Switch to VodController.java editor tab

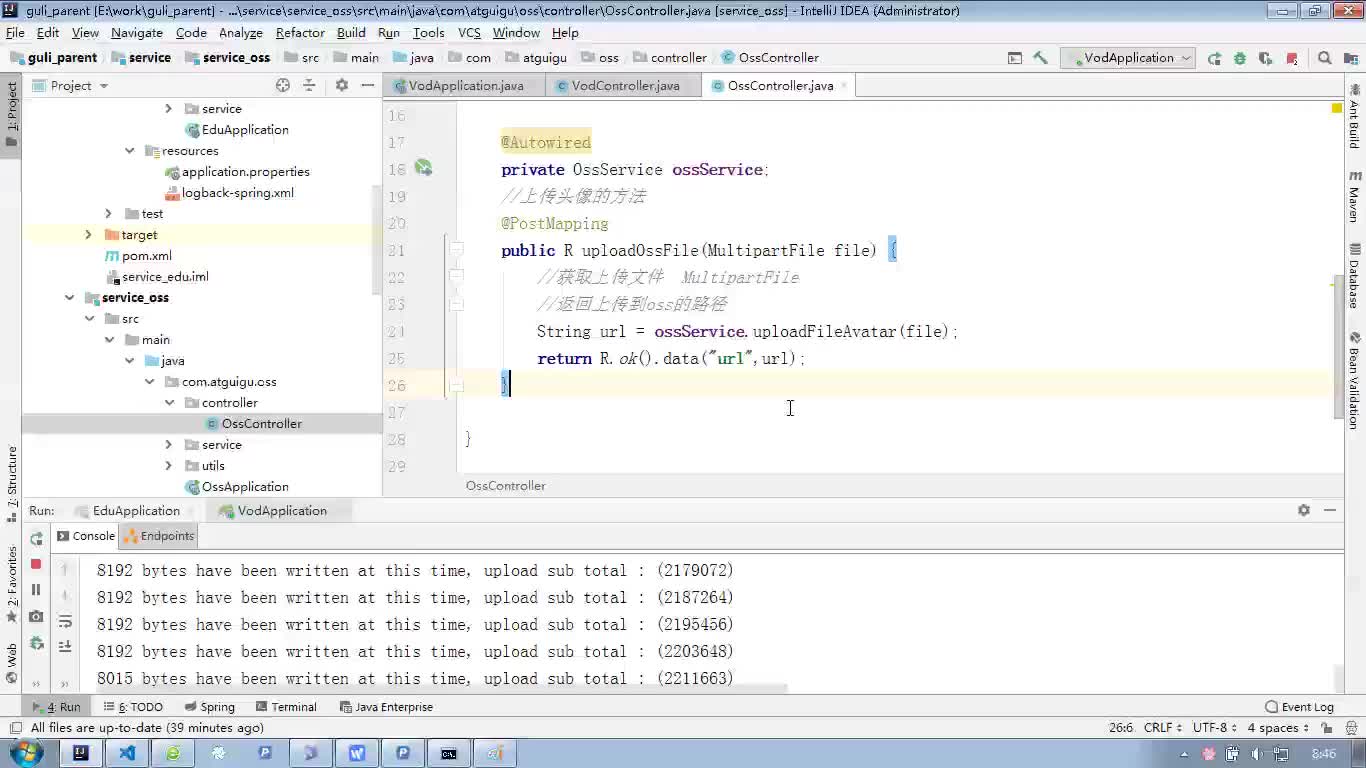point(625,86)
